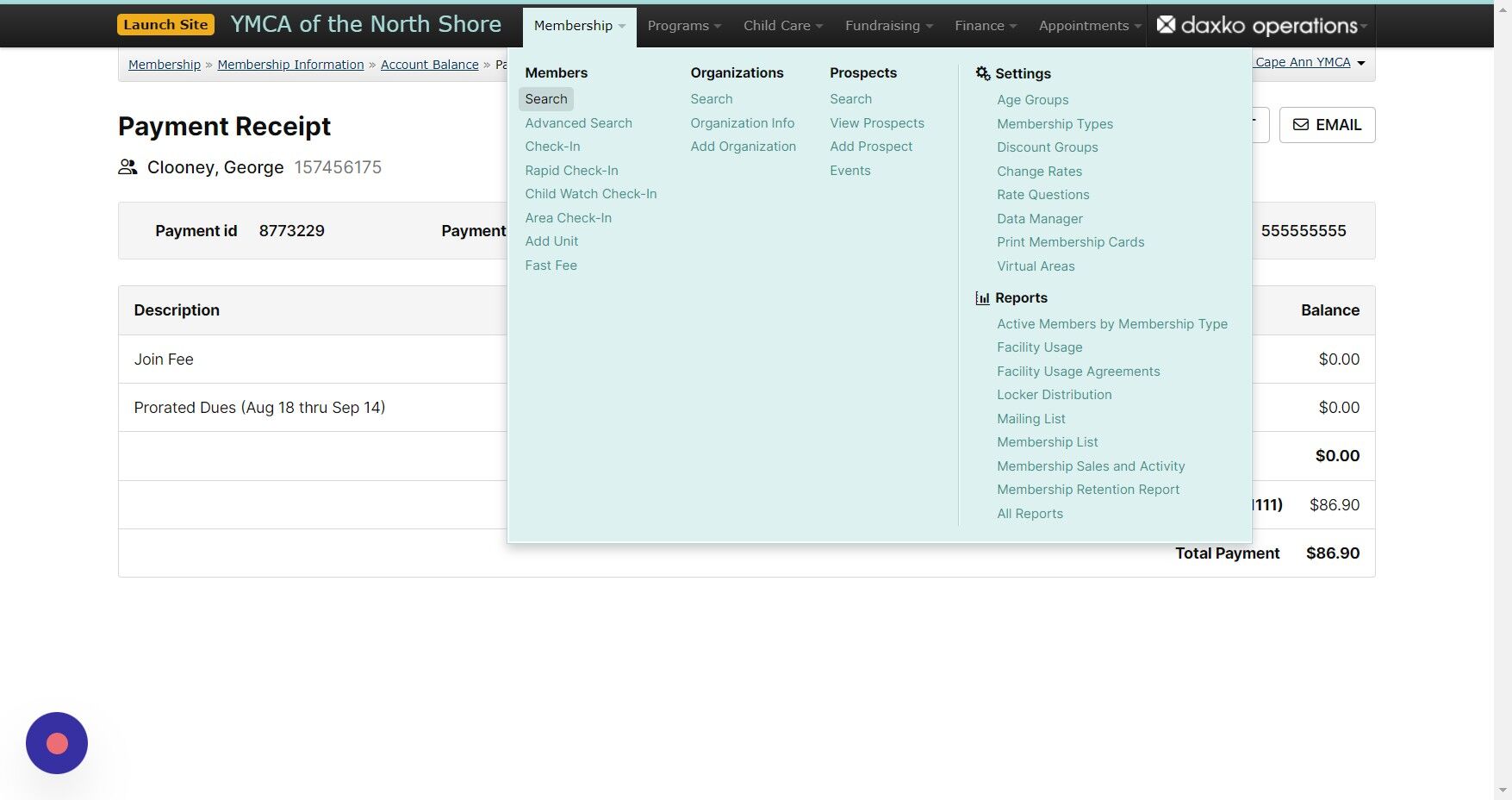Open Age Groups settings
This screenshot has height=800, width=1512.
click(x=1033, y=100)
